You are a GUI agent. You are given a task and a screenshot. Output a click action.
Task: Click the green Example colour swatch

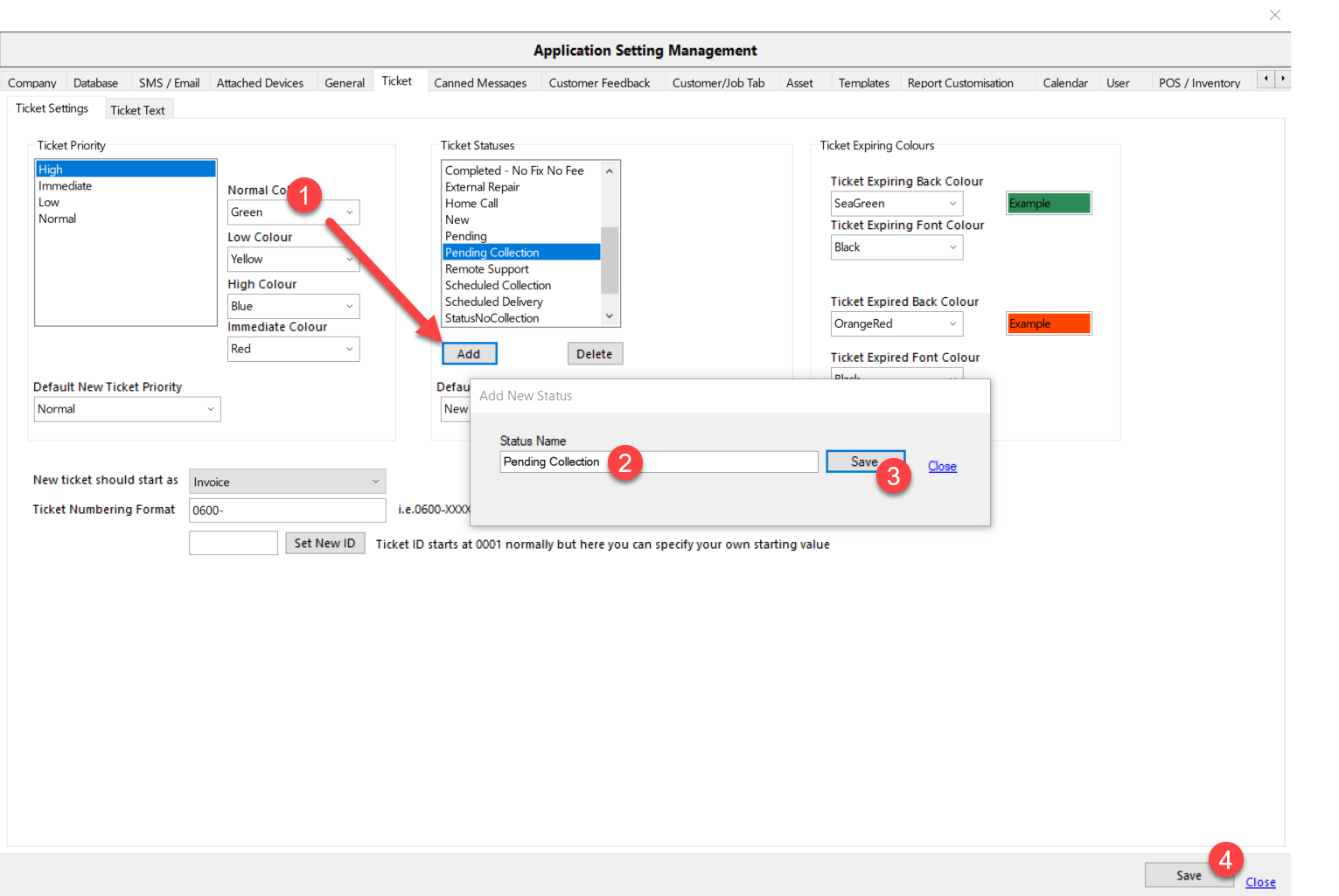tap(1049, 204)
